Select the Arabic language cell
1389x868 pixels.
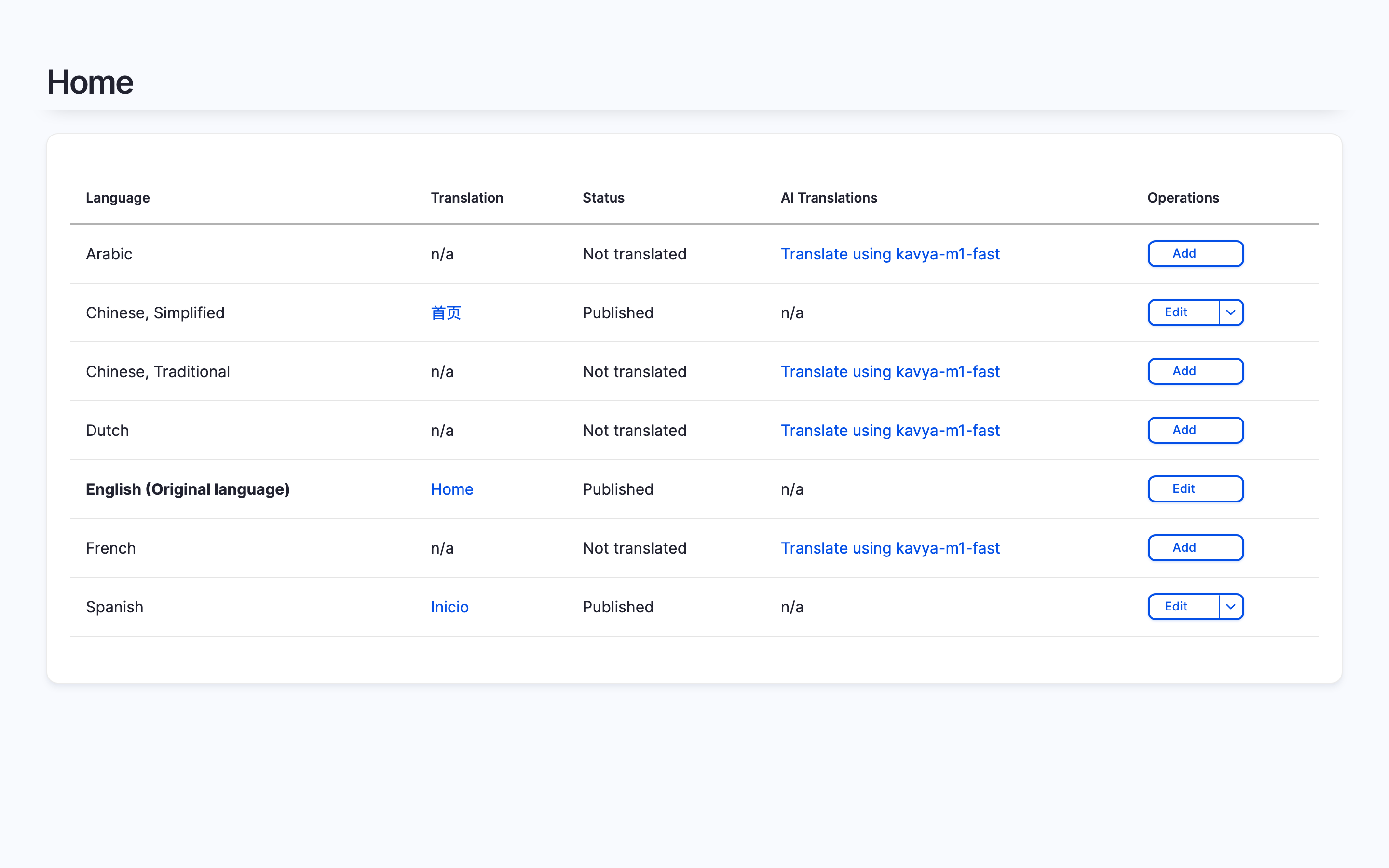(x=109, y=254)
